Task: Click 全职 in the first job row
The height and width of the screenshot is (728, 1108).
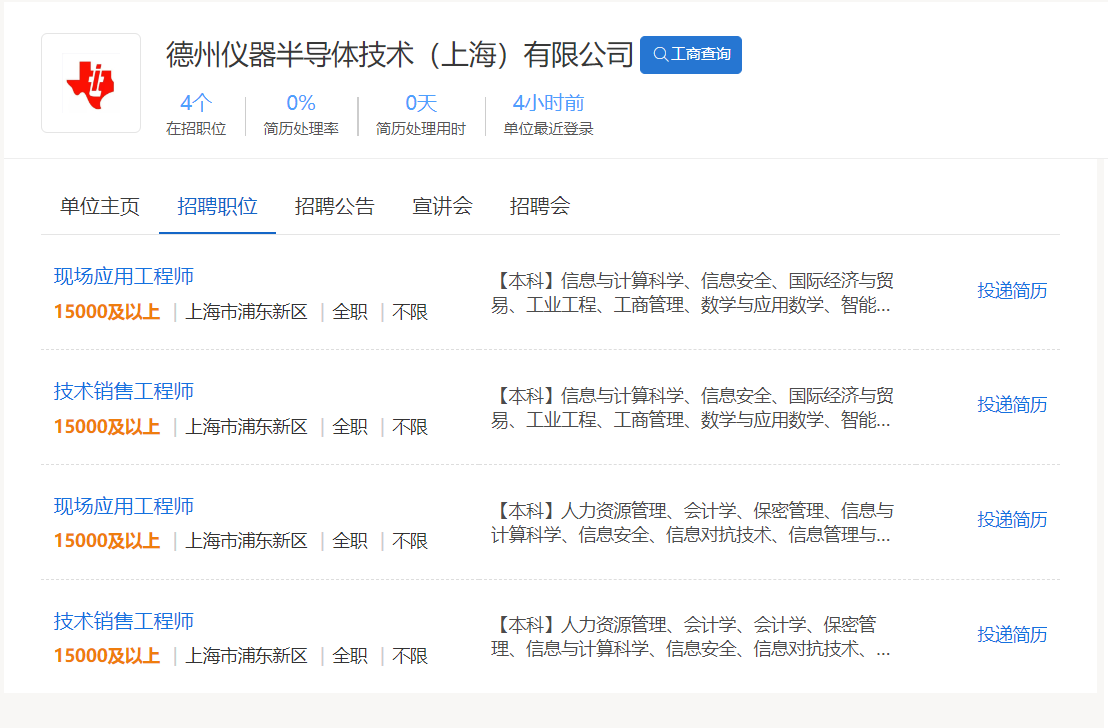Action: 350,312
